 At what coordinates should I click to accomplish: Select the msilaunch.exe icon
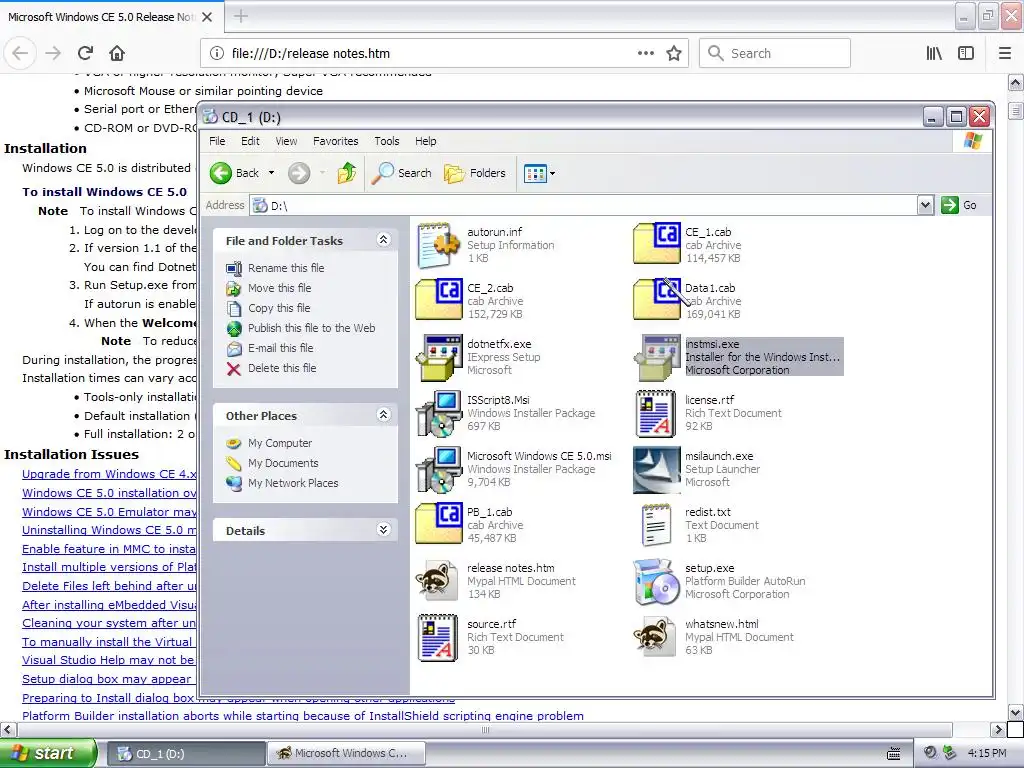pos(656,470)
